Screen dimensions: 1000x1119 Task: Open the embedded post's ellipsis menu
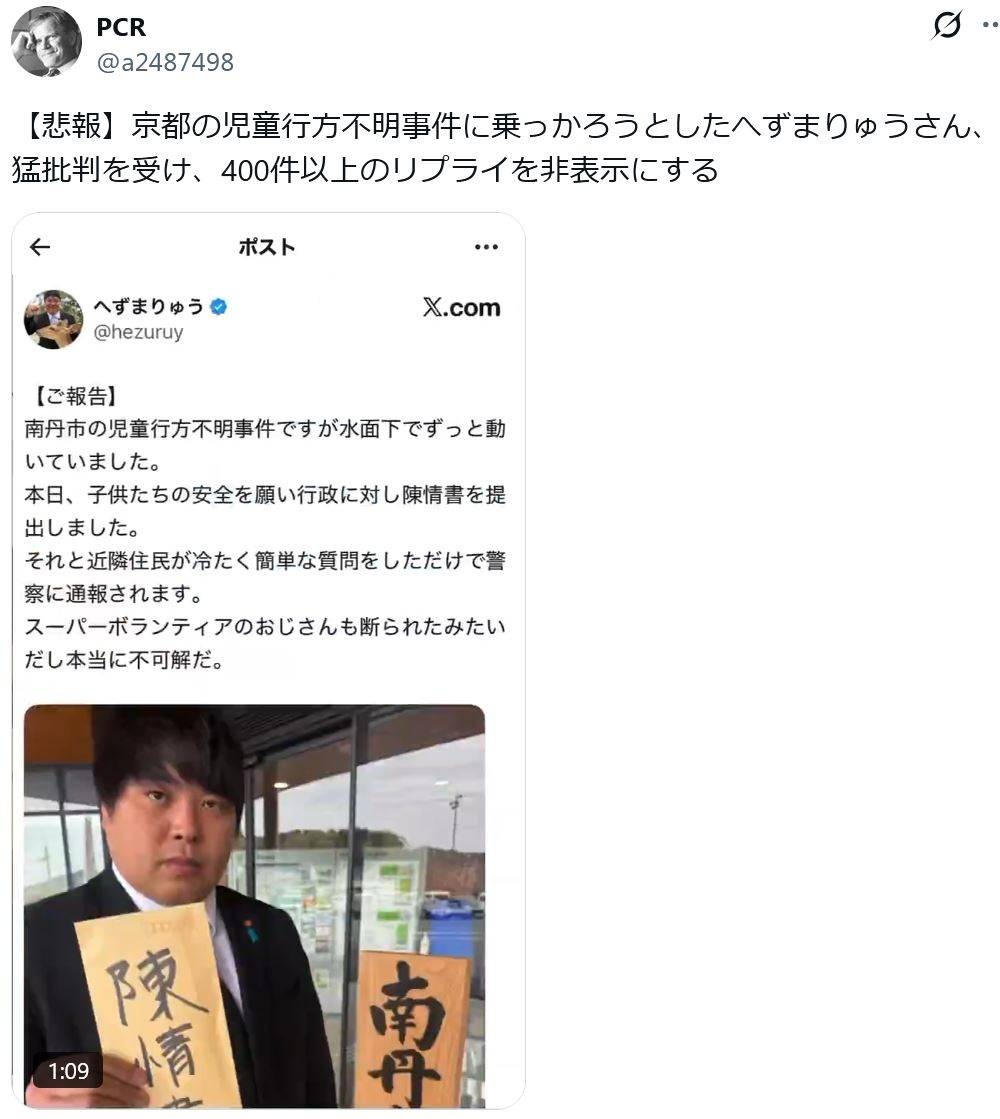486,247
